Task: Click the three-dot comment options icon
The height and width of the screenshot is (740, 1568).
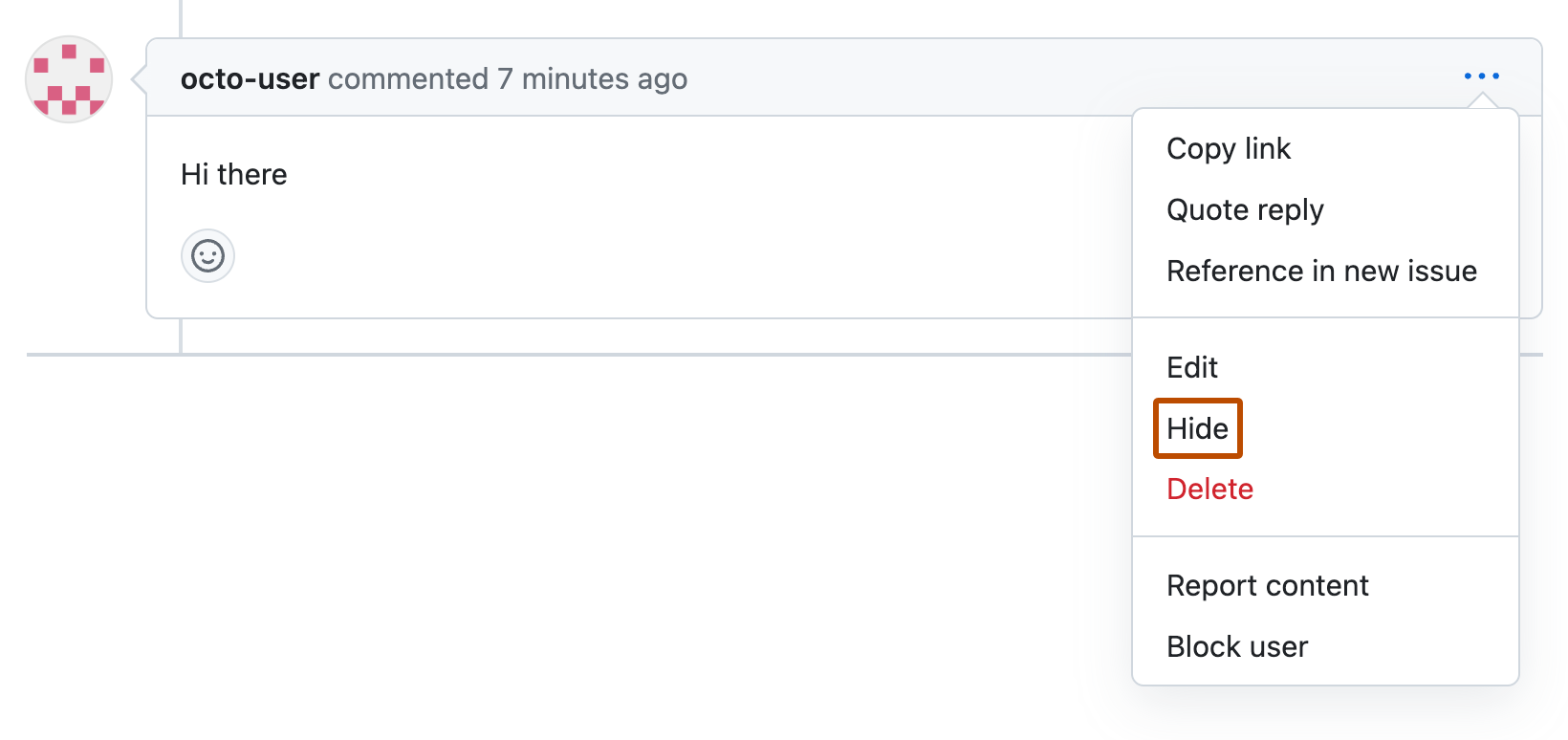Action: coord(1481,76)
